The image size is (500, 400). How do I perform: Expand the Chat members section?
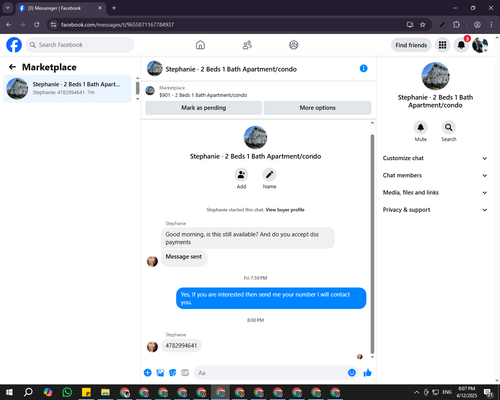tap(435, 175)
